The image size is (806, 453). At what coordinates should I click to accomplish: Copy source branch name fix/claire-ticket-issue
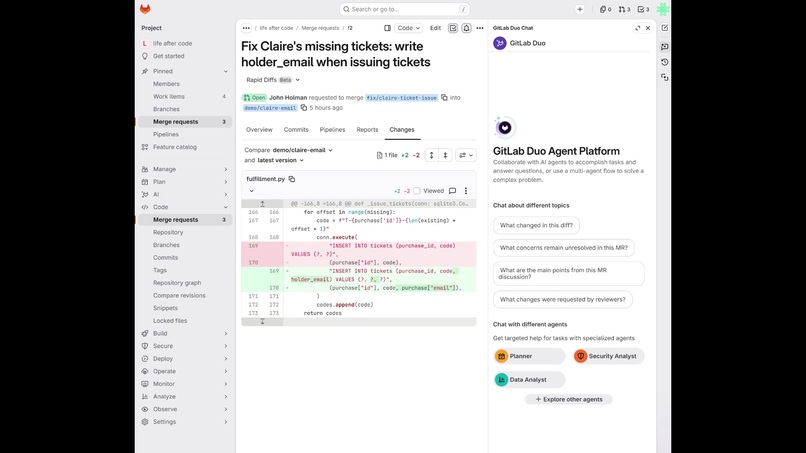tap(444, 97)
